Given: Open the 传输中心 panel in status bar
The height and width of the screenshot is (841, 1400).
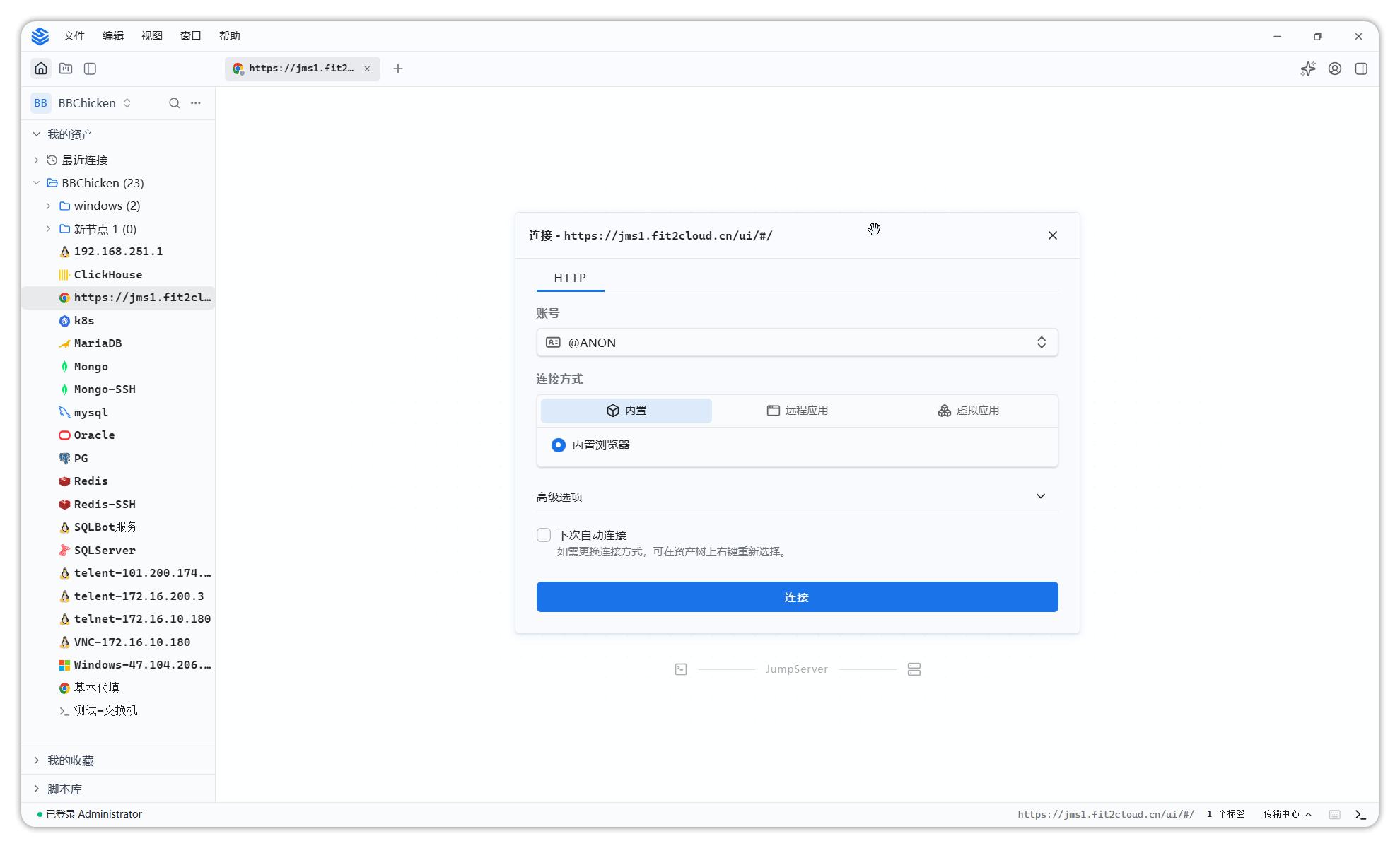Looking at the screenshot, I should [x=1287, y=814].
